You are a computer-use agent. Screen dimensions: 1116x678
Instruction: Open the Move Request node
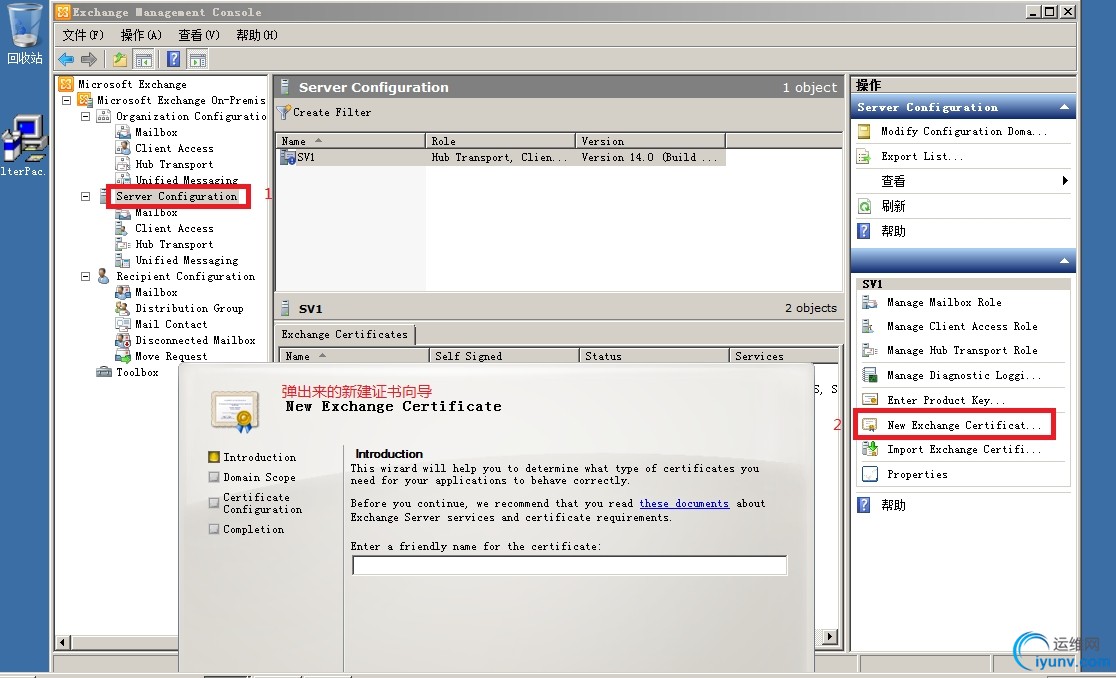pyautogui.click(x=171, y=356)
